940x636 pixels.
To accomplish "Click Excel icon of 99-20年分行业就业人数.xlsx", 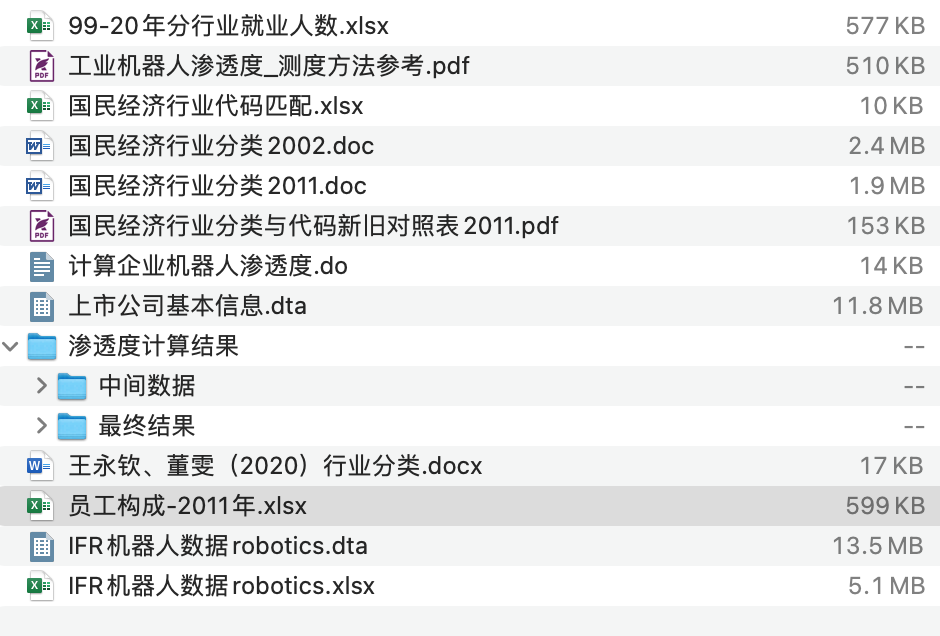I will pyautogui.click(x=41, y=26).
